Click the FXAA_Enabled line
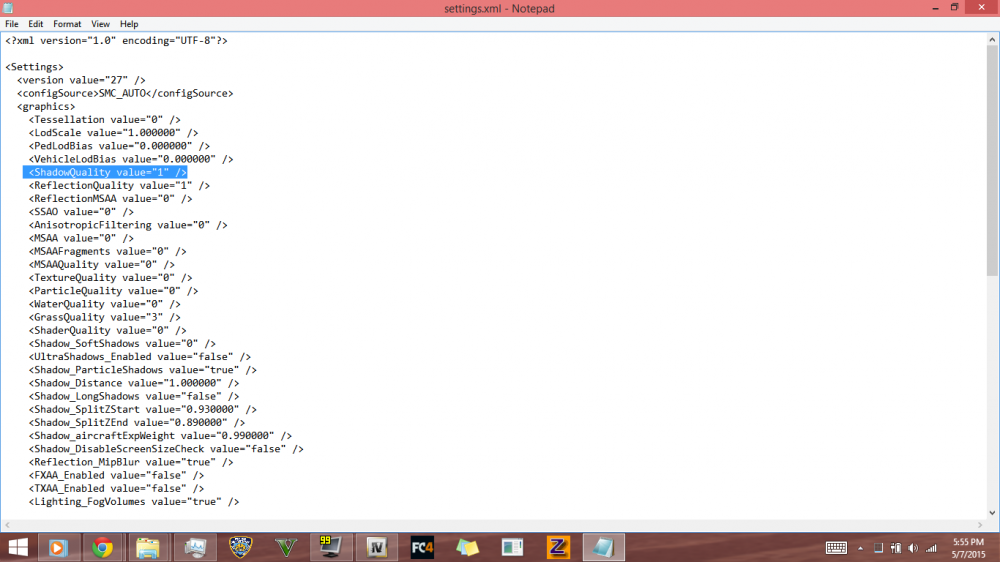Image resolution: width=1000 pixels, height=562 pixels. click(116, 475)
